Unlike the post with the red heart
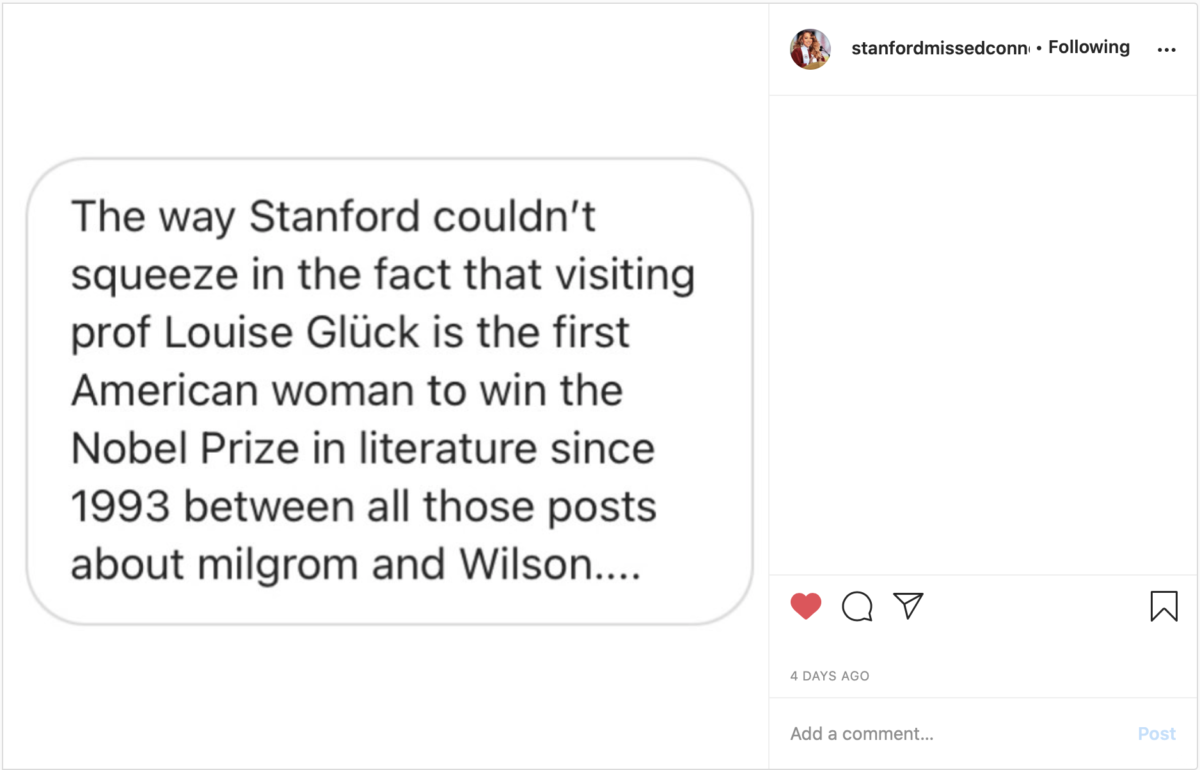The width and height of the screenshot is (1200, 770). coord(806,606)
